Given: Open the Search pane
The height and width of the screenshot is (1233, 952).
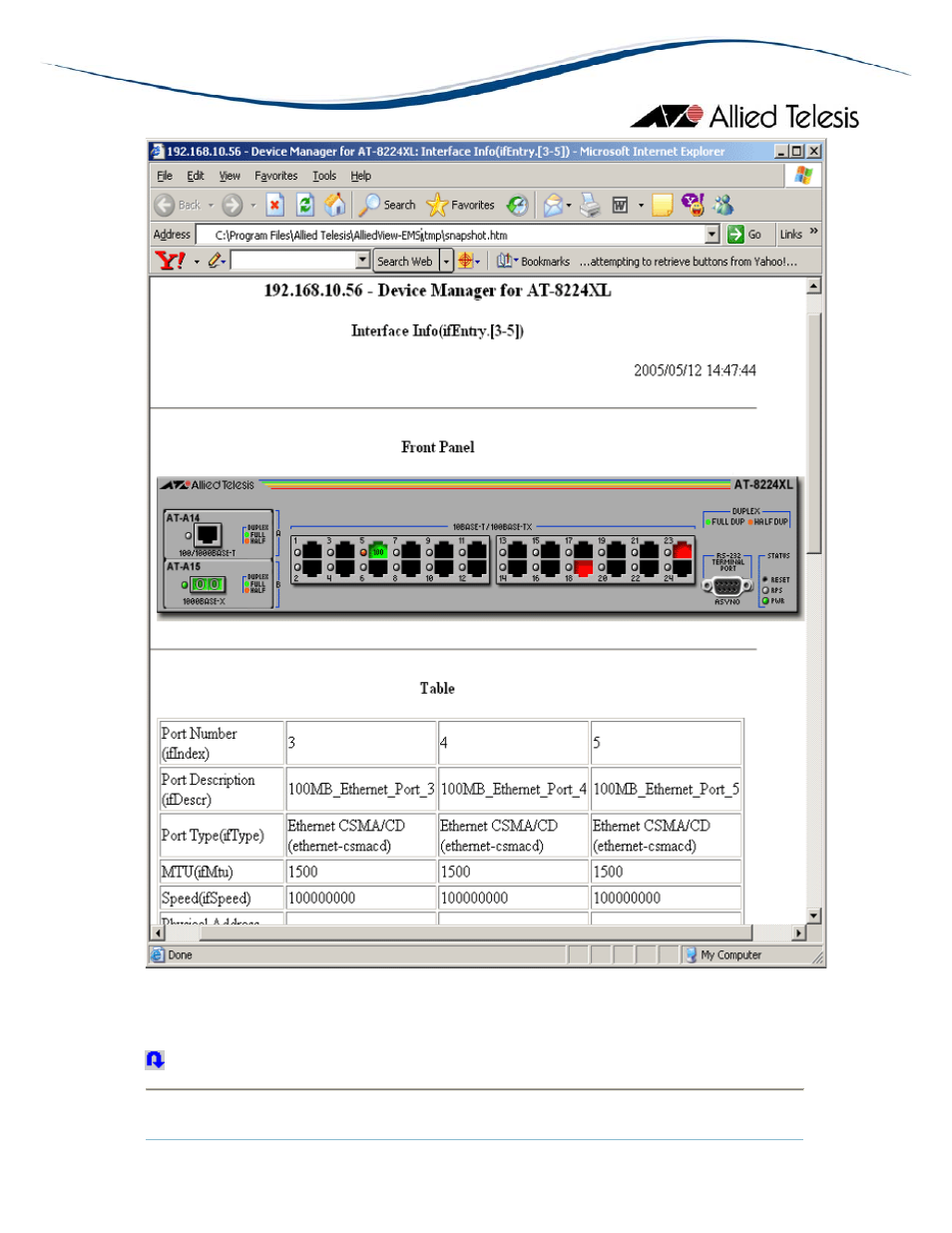Looking at the screenshot, I should pyautogui.click(x=387, y=205).
